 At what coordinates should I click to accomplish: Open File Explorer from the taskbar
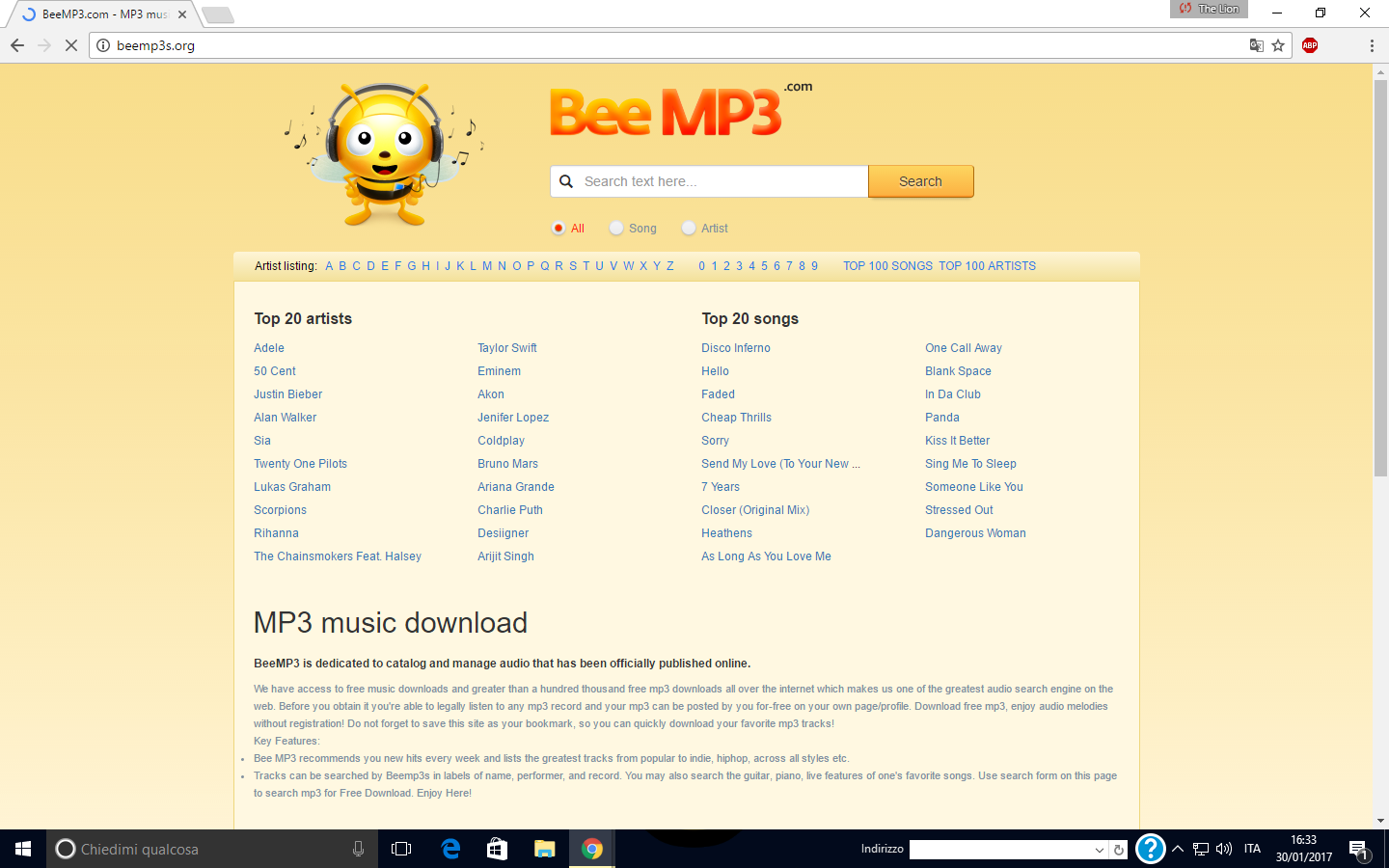point(544,849)
